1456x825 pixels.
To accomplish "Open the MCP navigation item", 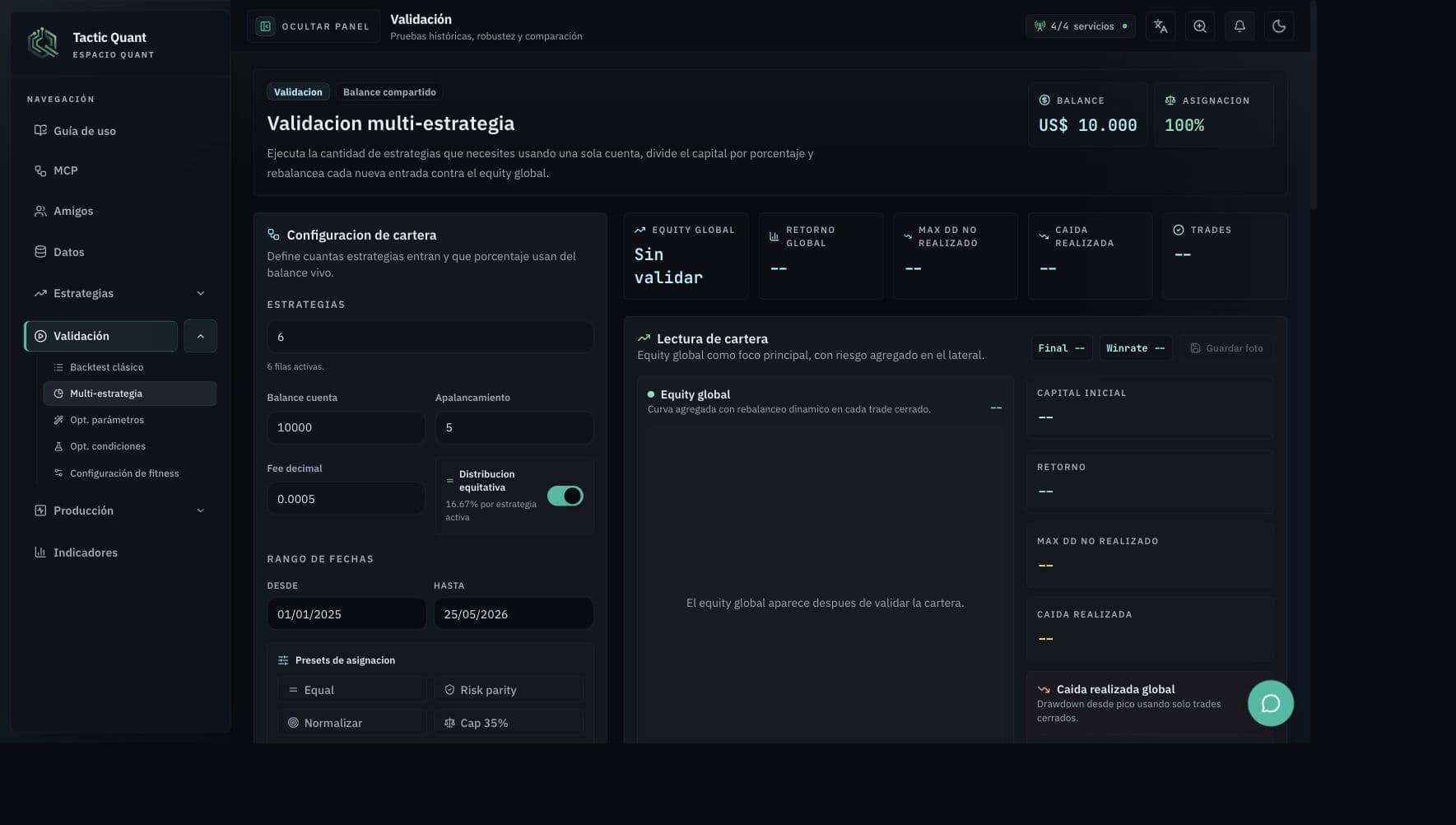I will pyautogui.click(x=120, y=170).
